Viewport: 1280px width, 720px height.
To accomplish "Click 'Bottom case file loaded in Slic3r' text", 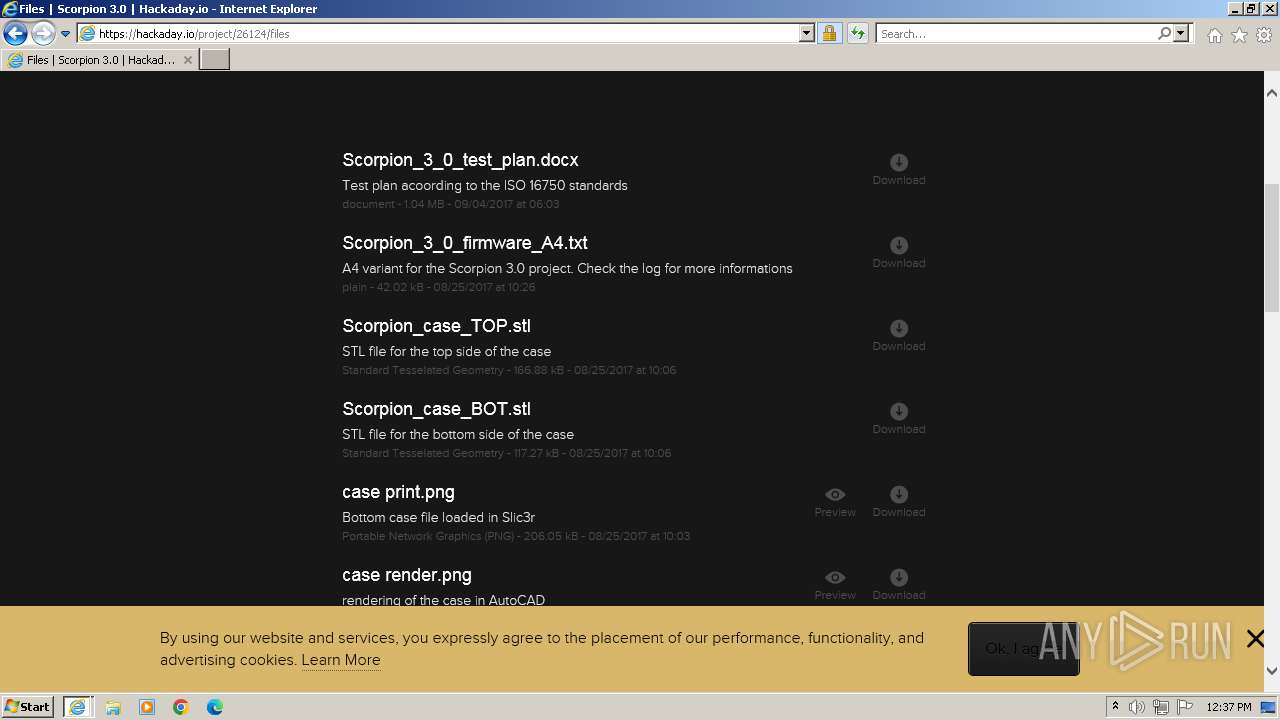I will tap(438, 517).
